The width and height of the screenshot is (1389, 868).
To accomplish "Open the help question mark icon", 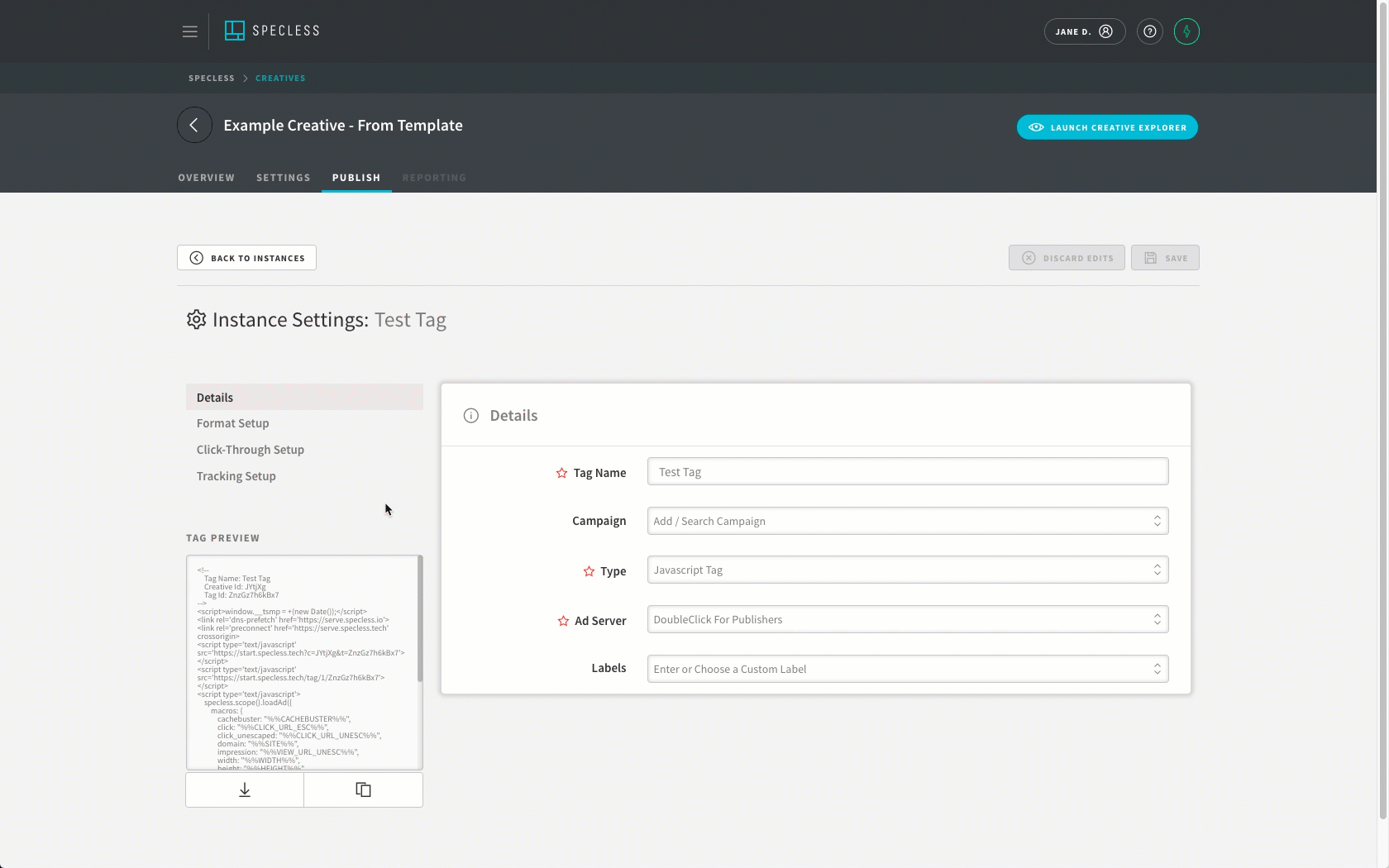I will click(1149, 31).
